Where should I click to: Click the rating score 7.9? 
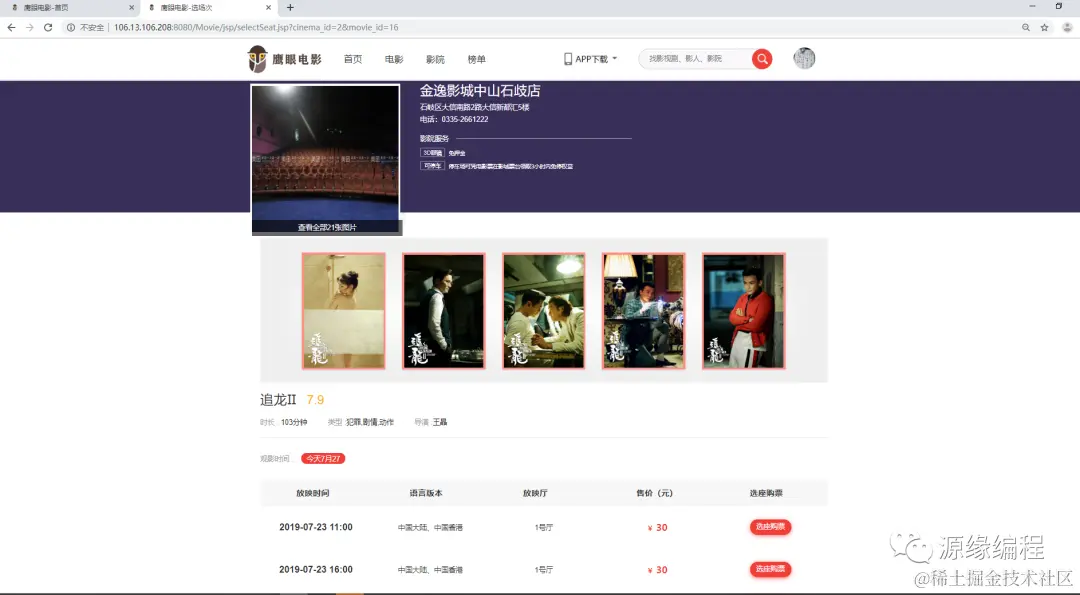315,400
